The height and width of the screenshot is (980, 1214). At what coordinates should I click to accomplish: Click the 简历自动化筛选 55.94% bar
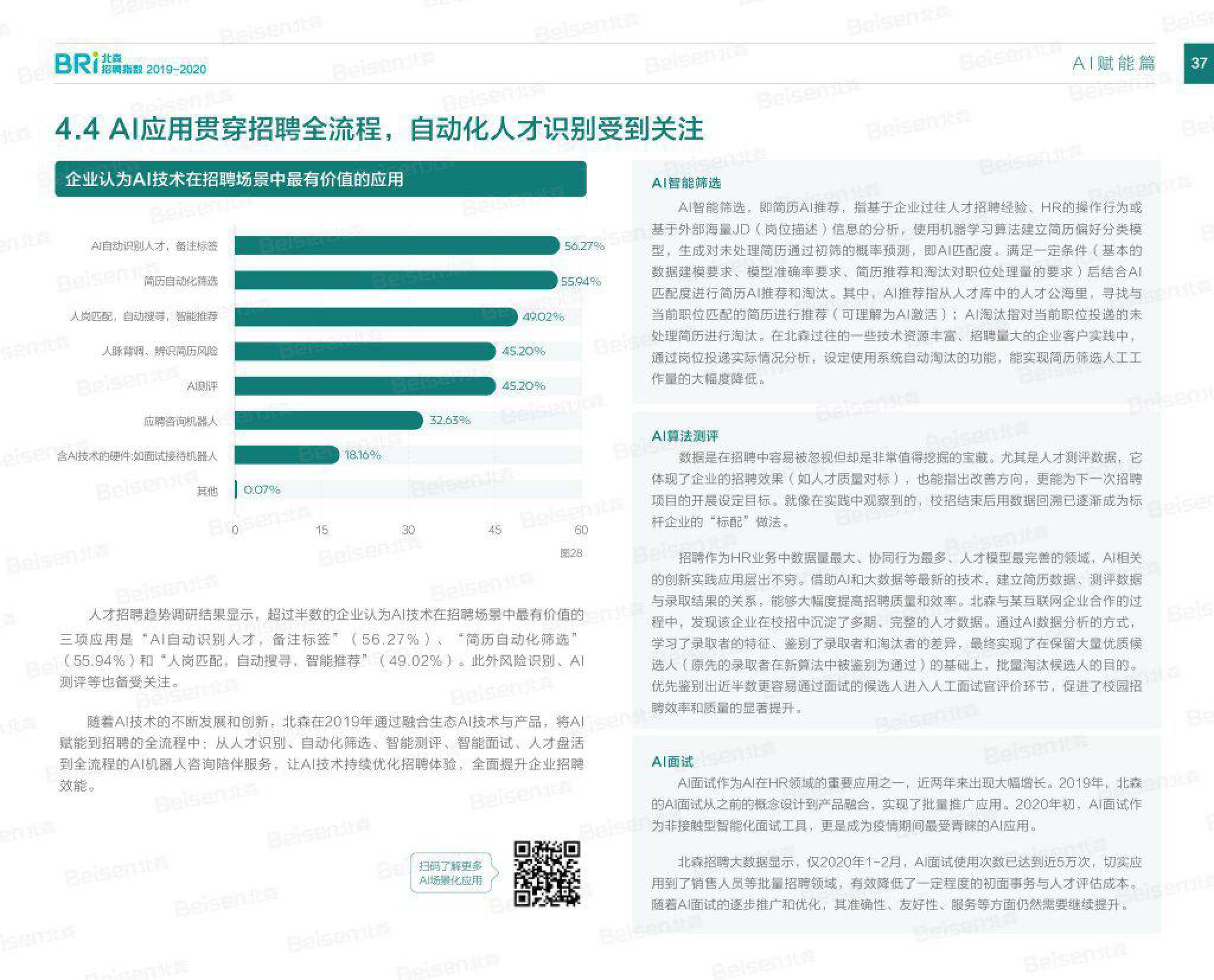(395, 280)
